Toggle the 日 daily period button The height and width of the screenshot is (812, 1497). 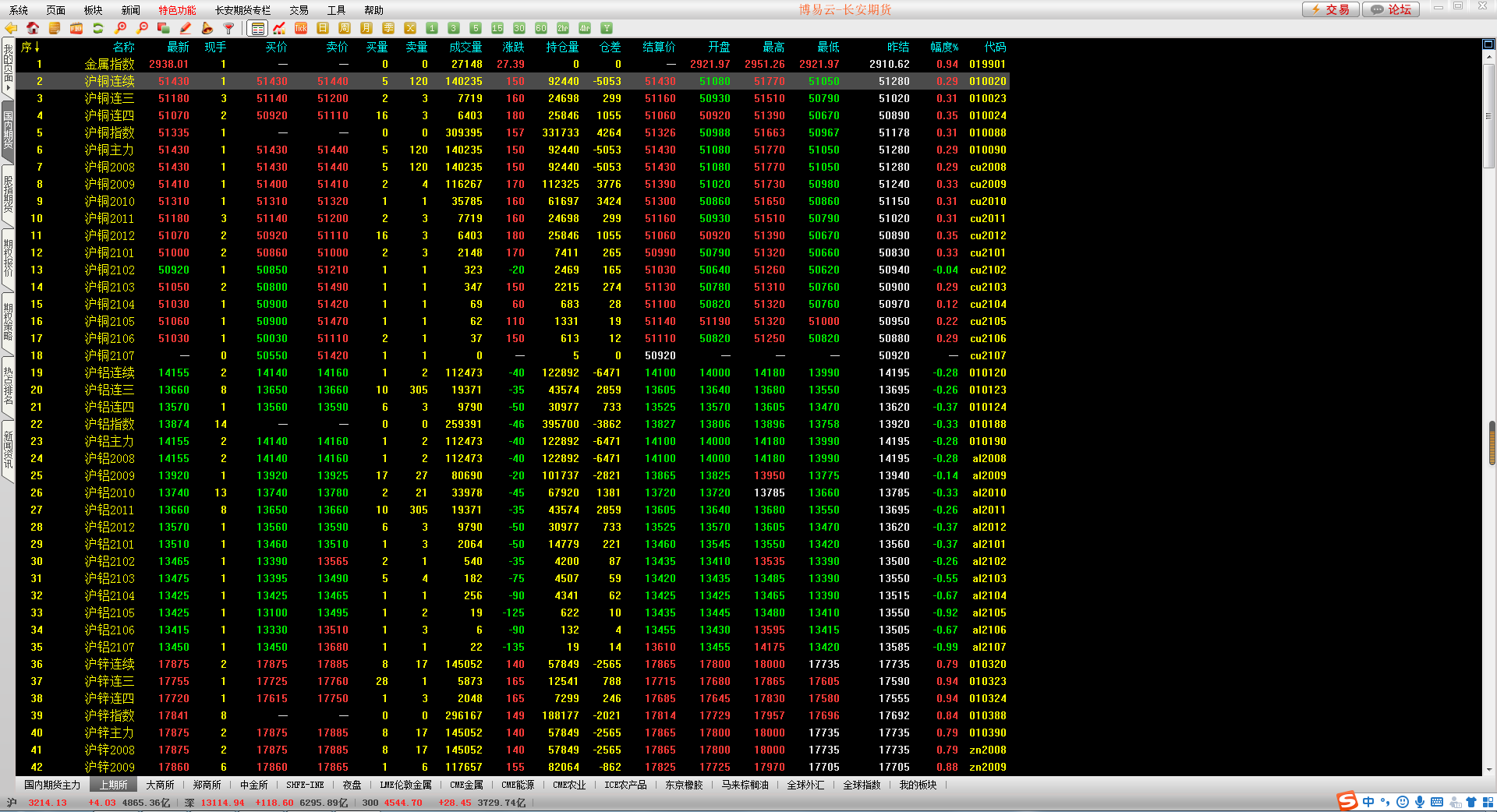point(323,28)
